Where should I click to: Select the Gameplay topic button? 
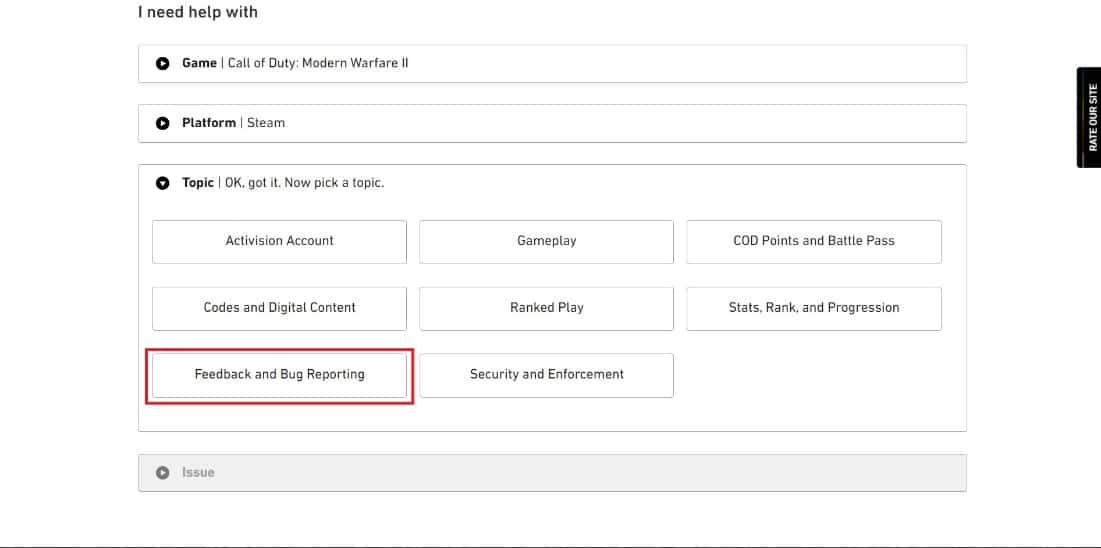[546, 242]
